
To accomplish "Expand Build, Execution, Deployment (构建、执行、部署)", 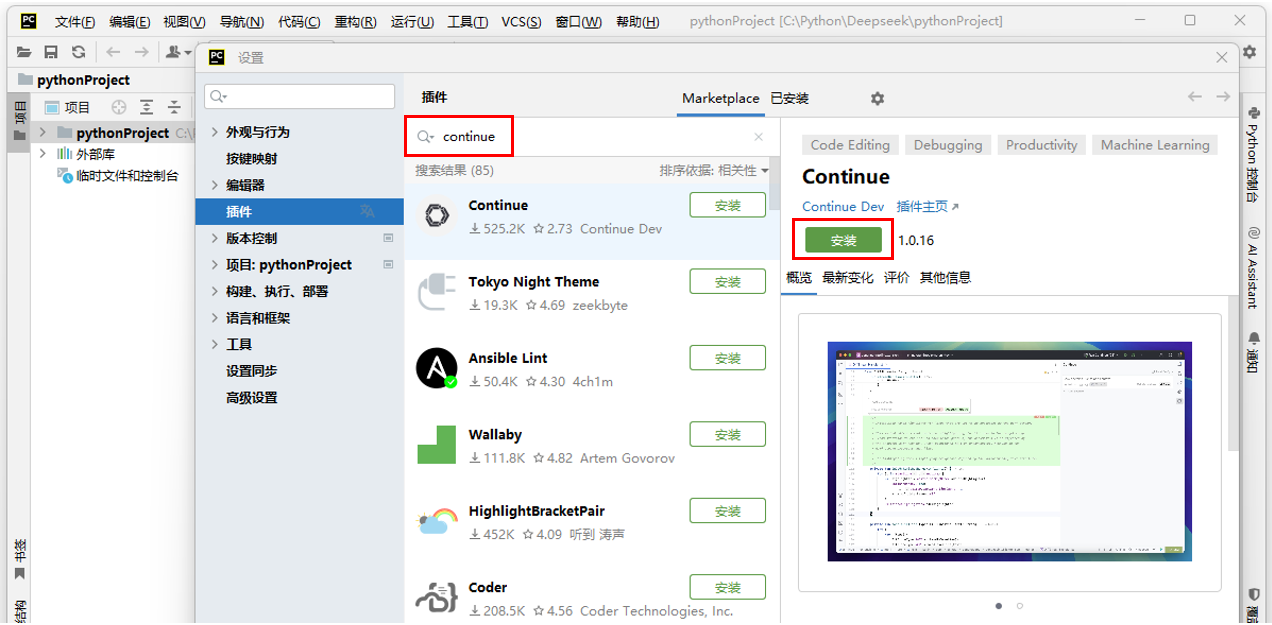I will point(215,291).
